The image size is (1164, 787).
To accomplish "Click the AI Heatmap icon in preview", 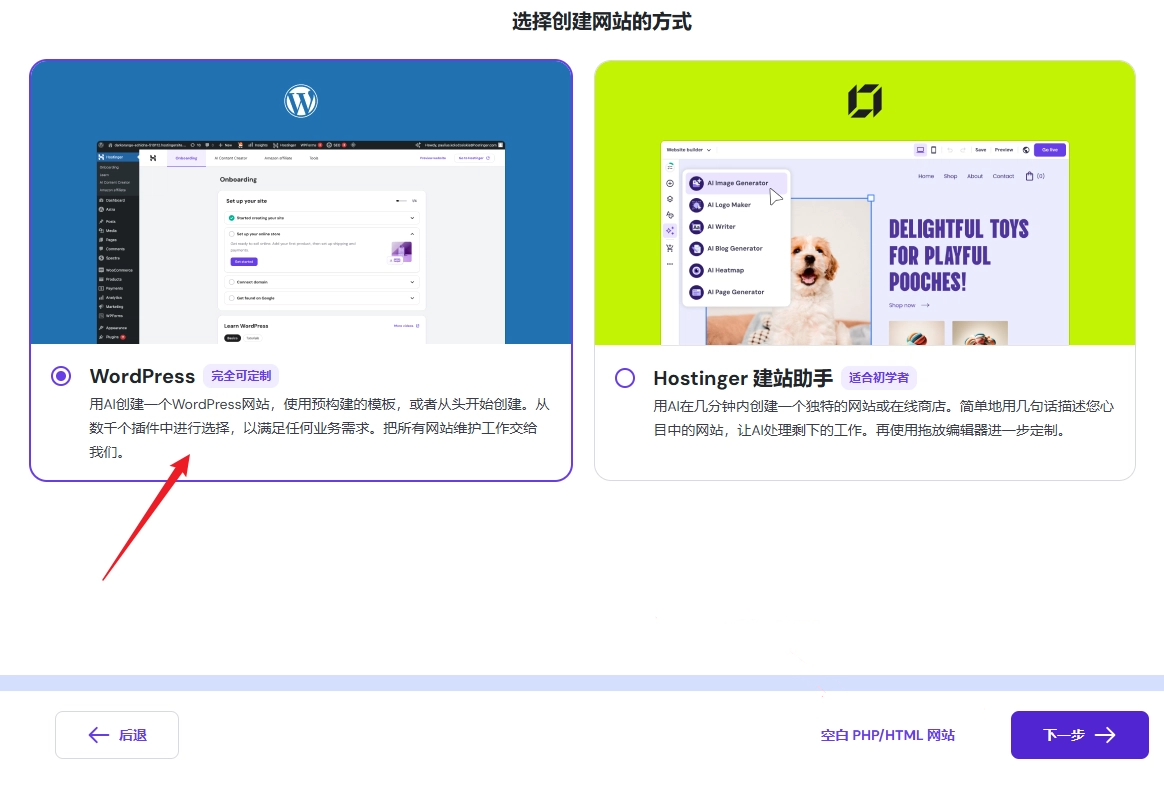I will tap(696, 270).
